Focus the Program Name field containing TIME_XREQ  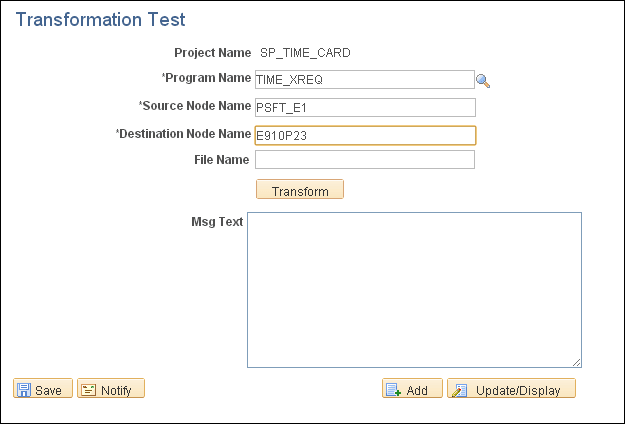pyautogui.click(x=365, y=80)
